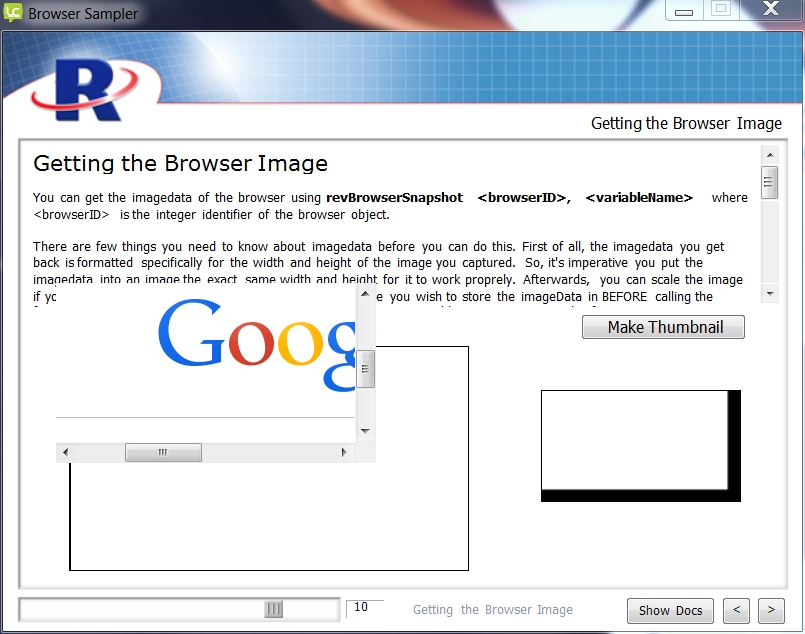Image resolution: width=805 pixels, height=634 pixels.
Task: Go to previous sample page arrow
Action: point(736,610)
